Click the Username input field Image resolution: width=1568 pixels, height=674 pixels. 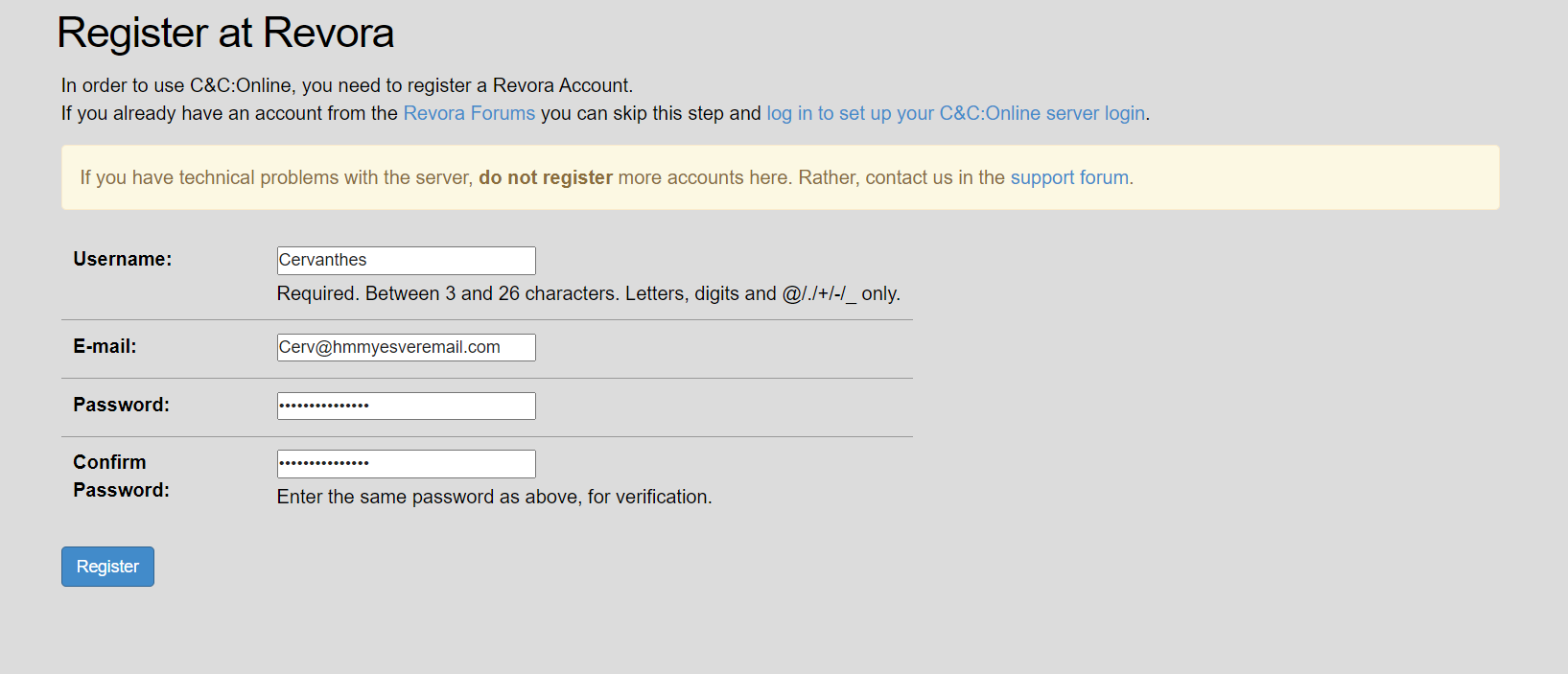click(406, 260)
